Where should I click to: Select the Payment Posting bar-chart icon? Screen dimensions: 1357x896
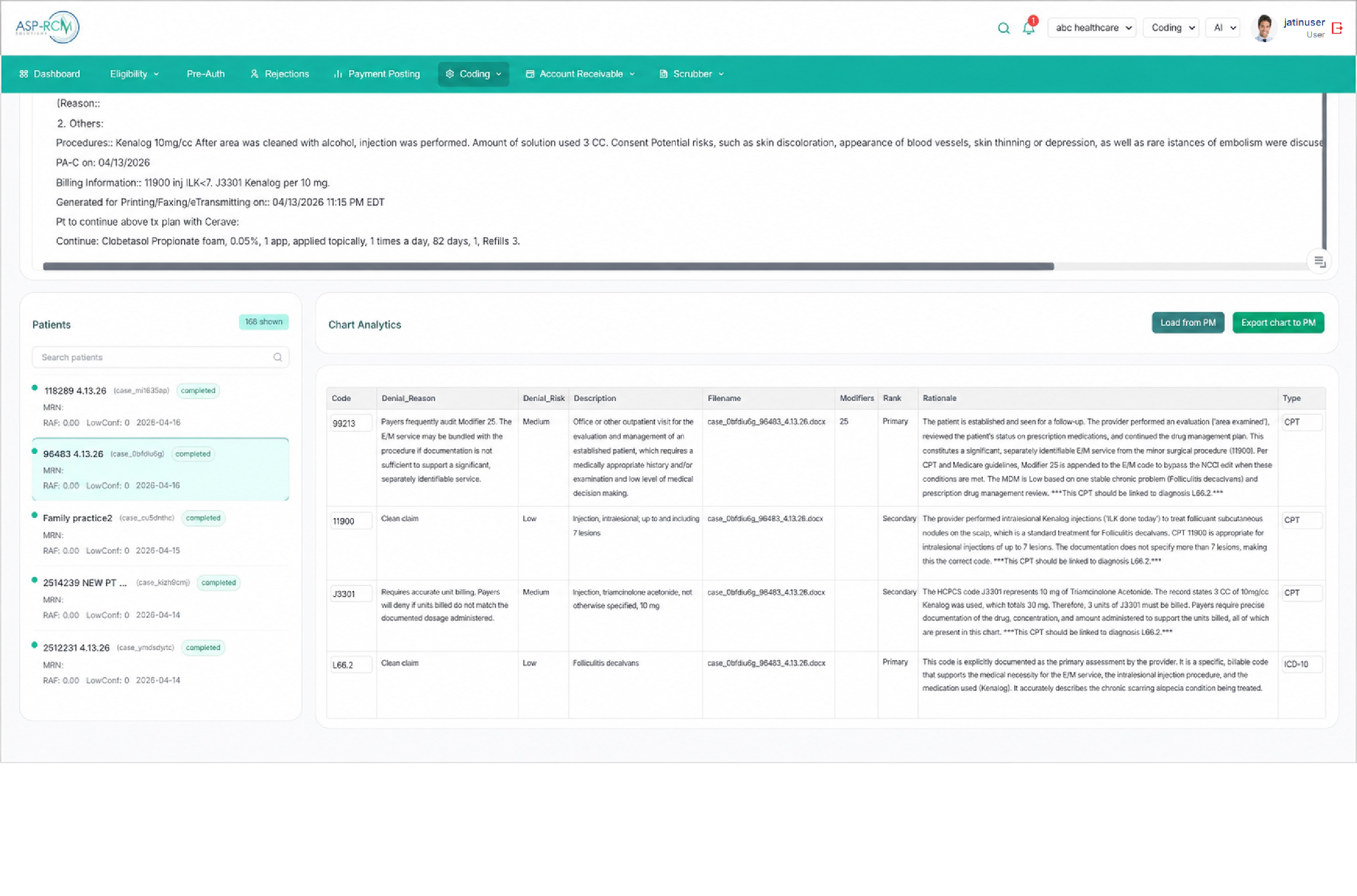[338, 74]
